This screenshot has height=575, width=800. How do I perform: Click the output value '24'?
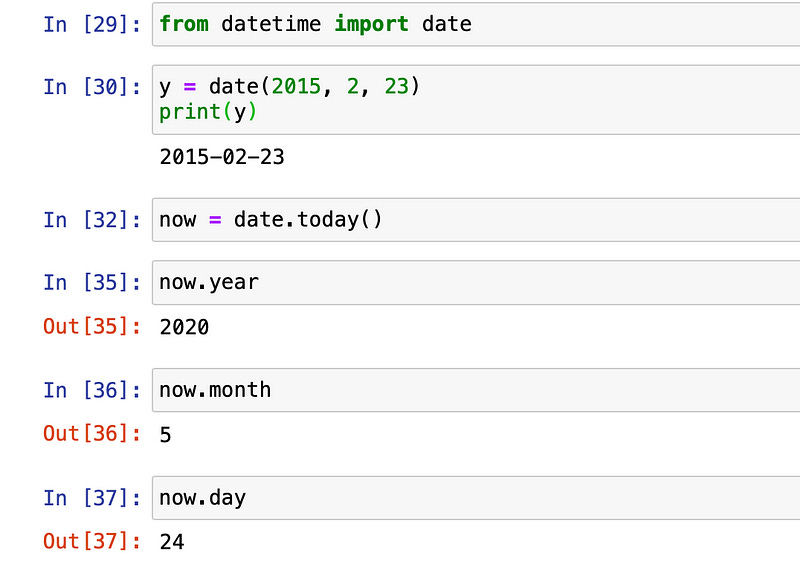[x=172, y=542]
